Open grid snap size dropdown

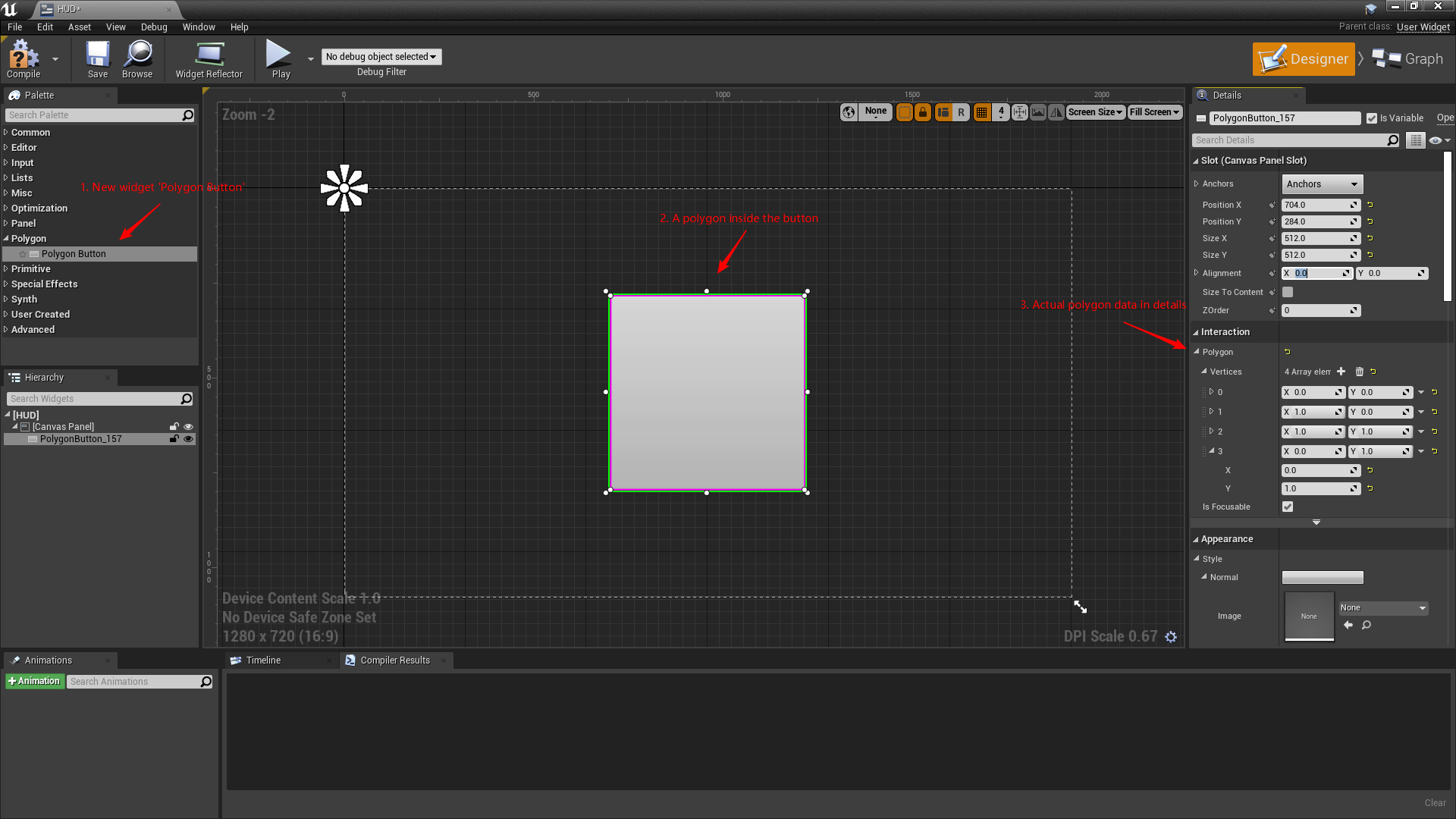1001,112
